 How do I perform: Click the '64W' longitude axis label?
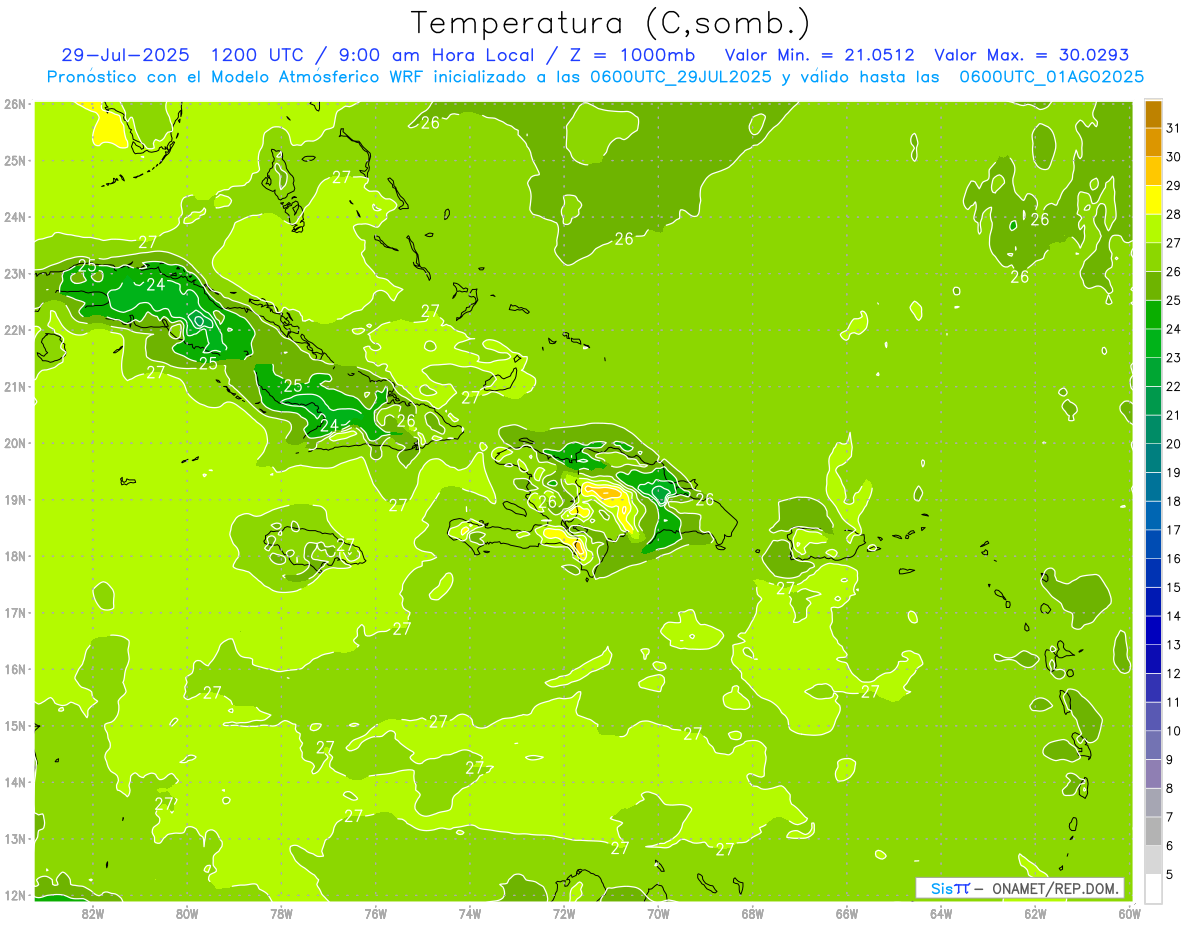click(941, 913)
